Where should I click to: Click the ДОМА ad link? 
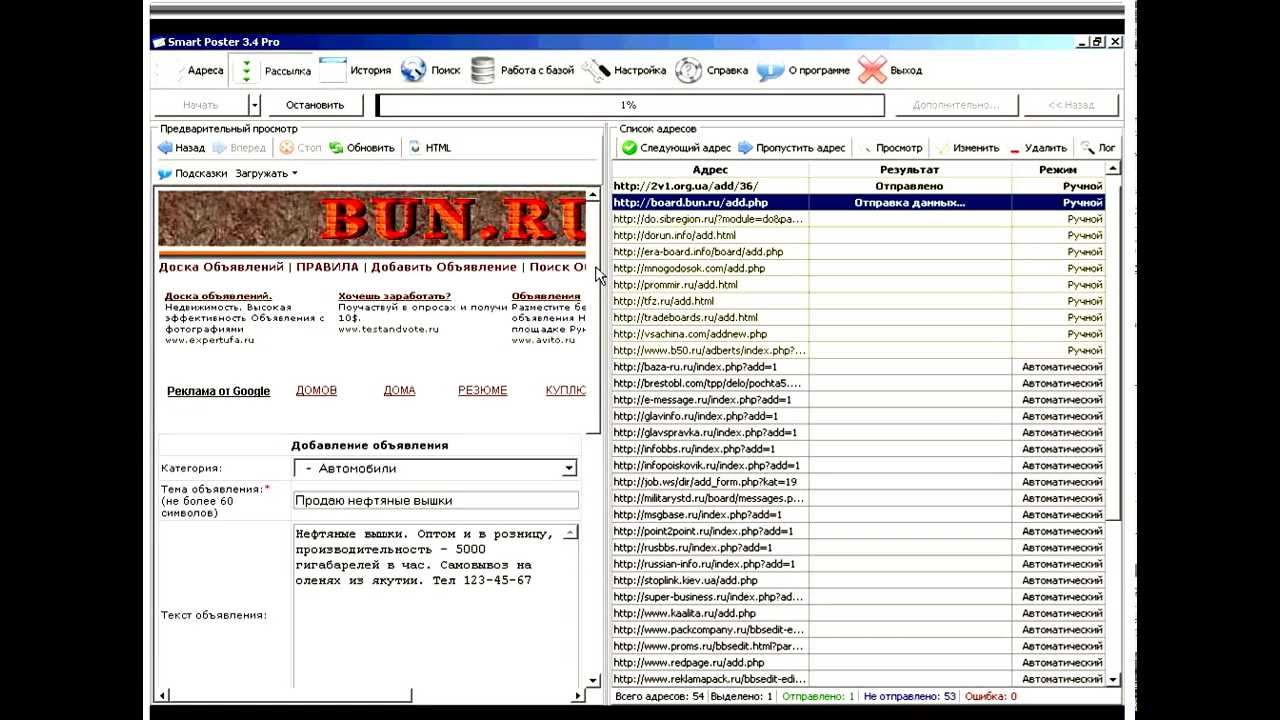coord(399,391)
